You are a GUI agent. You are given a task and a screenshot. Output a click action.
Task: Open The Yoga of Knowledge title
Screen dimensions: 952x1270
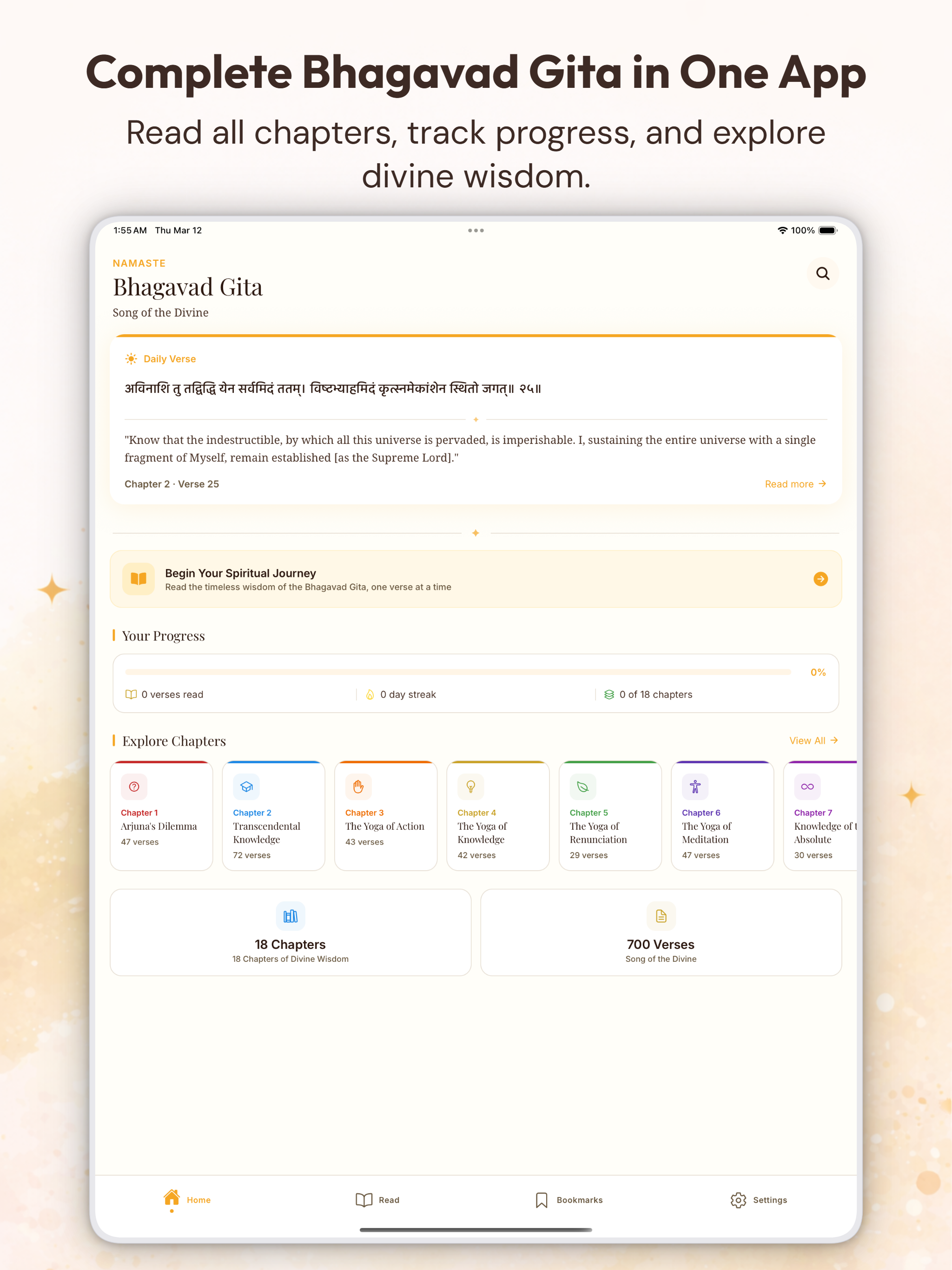tap(483, 833)
